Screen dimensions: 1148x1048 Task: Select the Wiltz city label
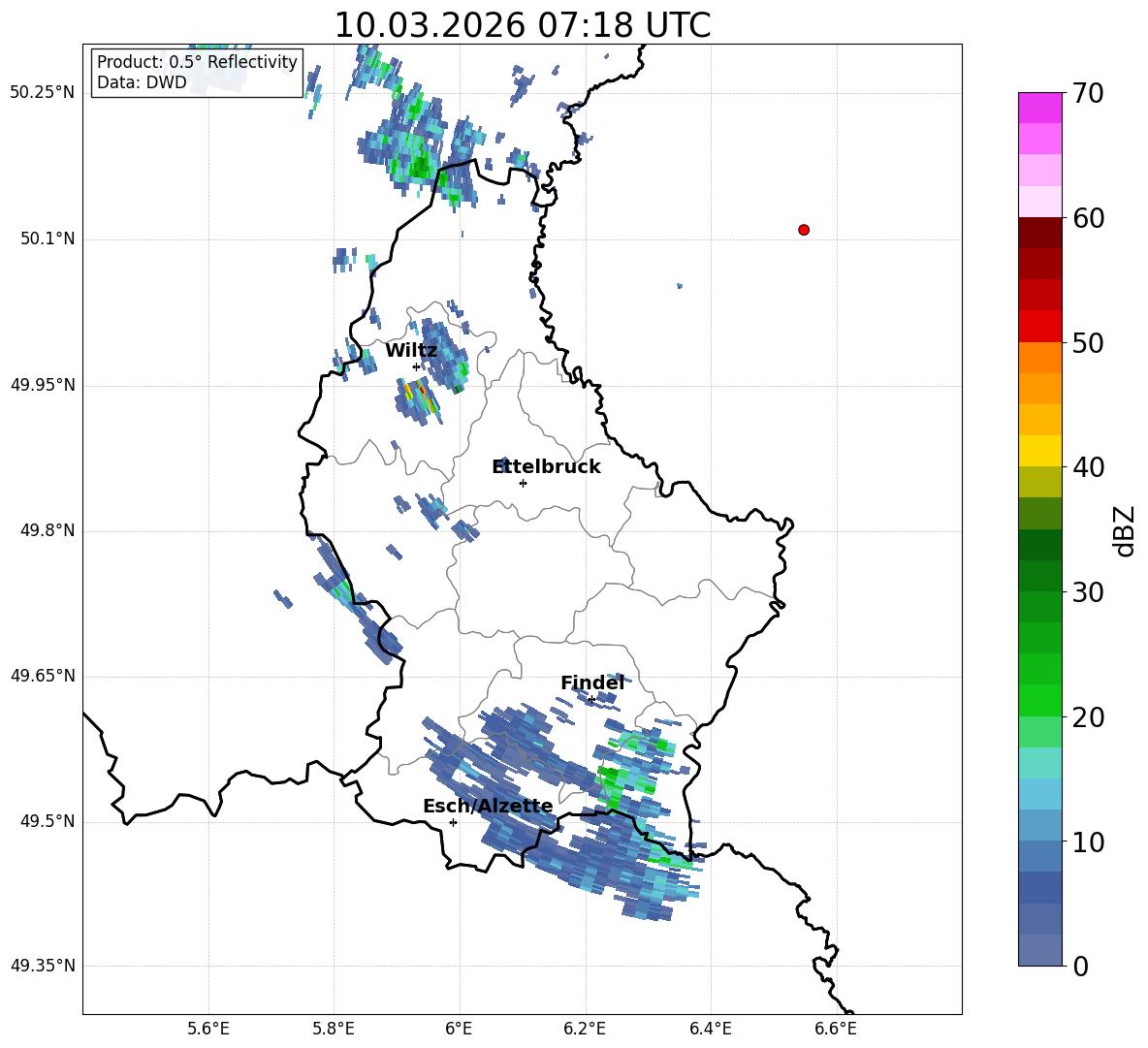coord(411,350)
